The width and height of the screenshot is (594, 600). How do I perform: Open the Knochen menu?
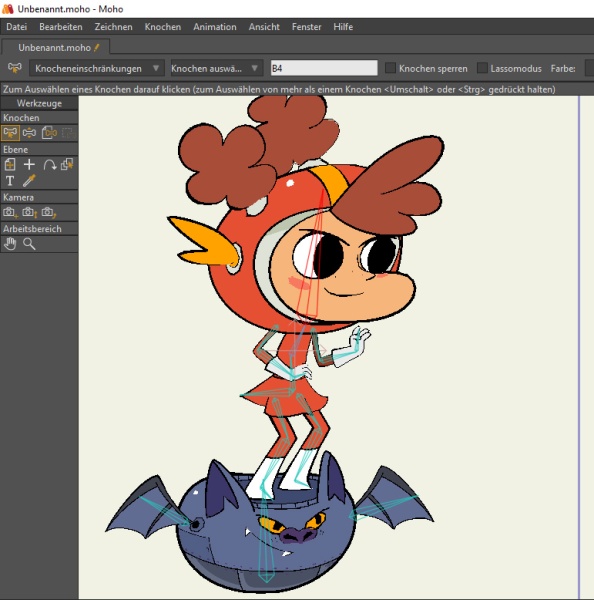[163, 27]
